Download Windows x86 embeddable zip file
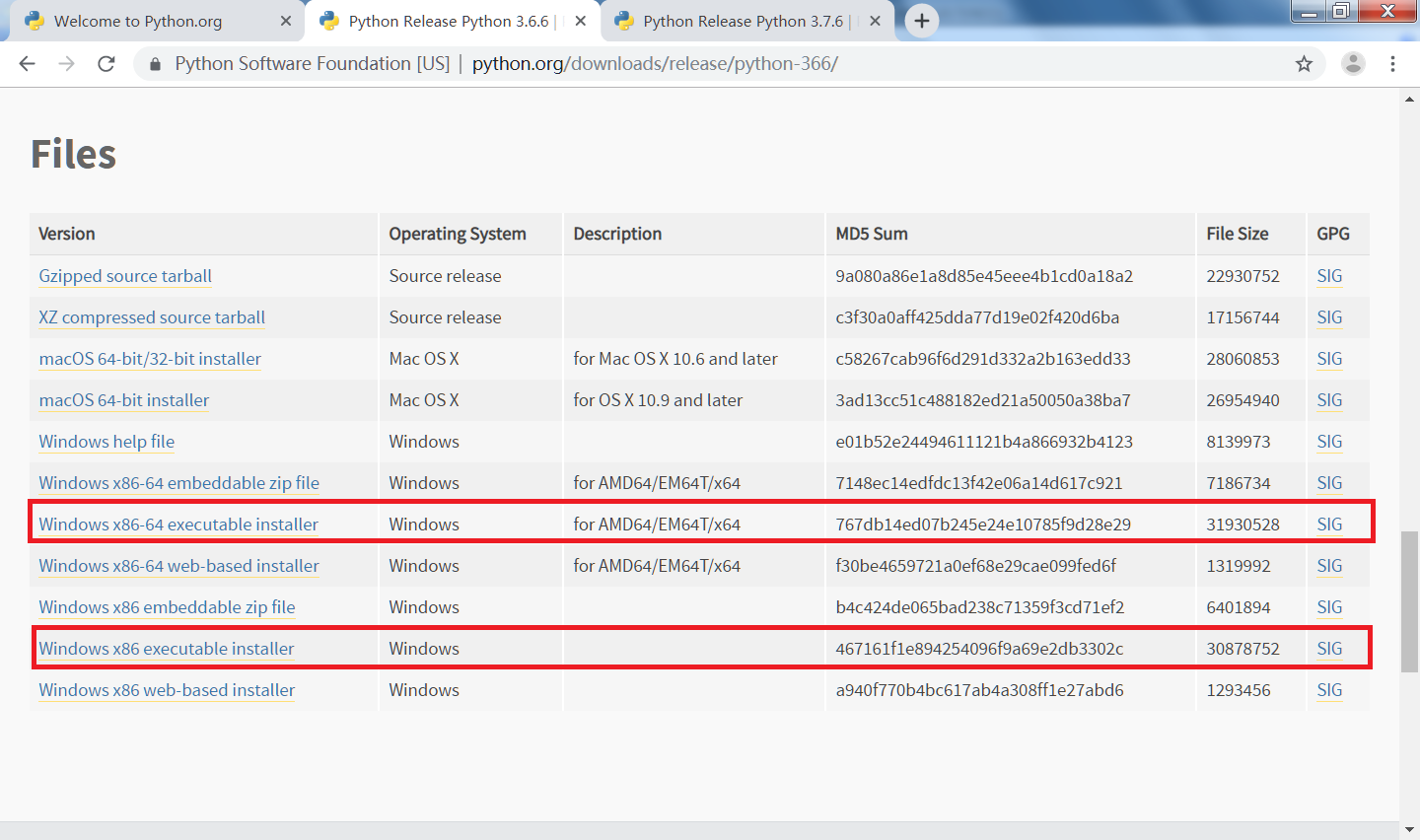 [167, 607]
